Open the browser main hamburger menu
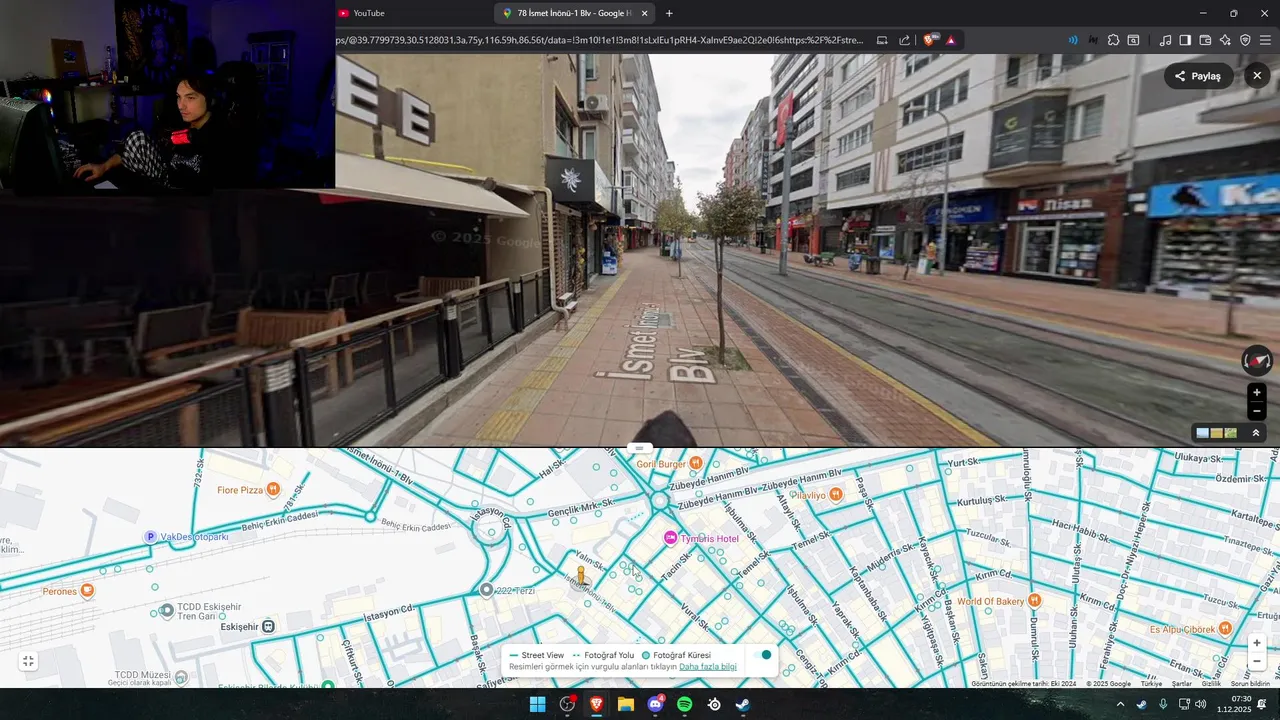Screen dimensions: 1280x720 1265,40
